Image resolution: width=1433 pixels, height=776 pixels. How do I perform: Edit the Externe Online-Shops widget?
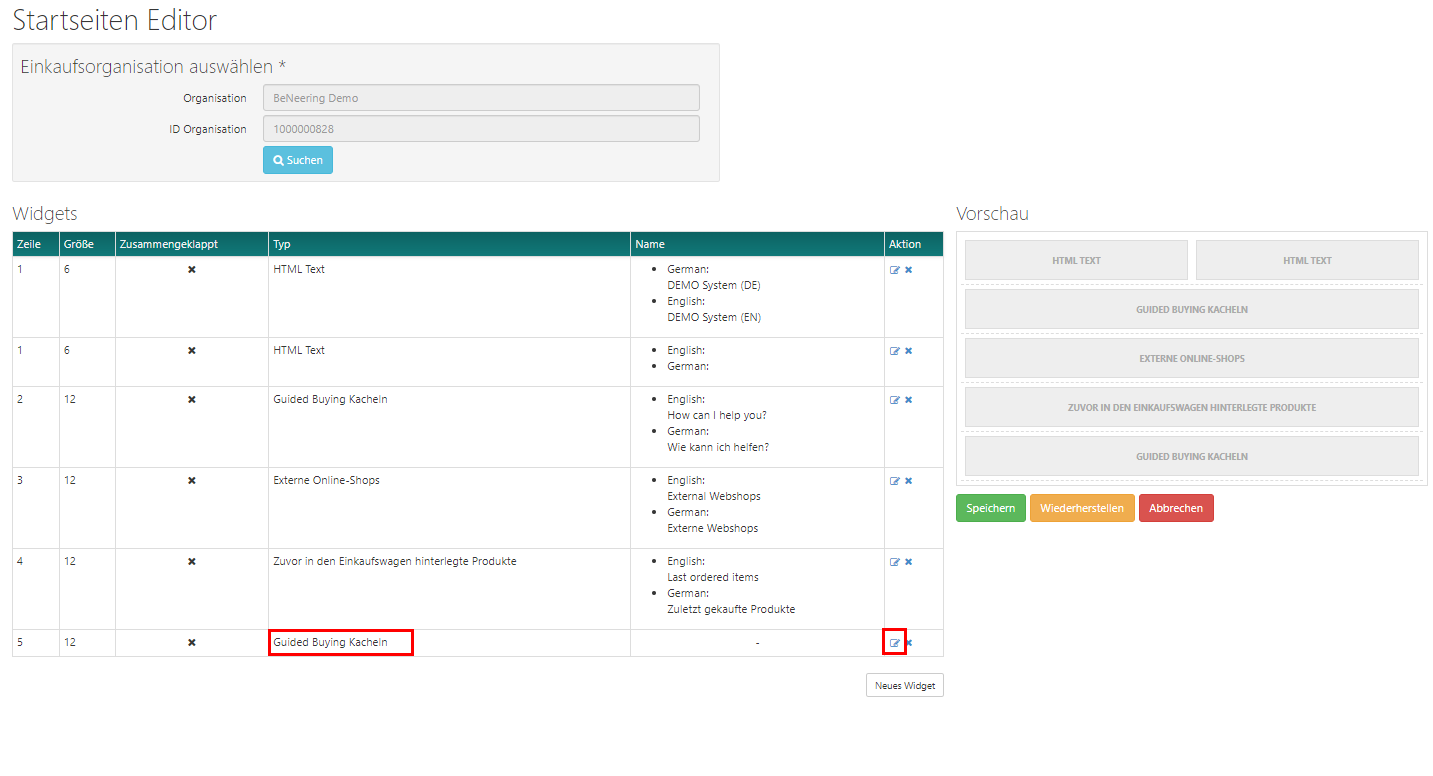tap(895, 481)
